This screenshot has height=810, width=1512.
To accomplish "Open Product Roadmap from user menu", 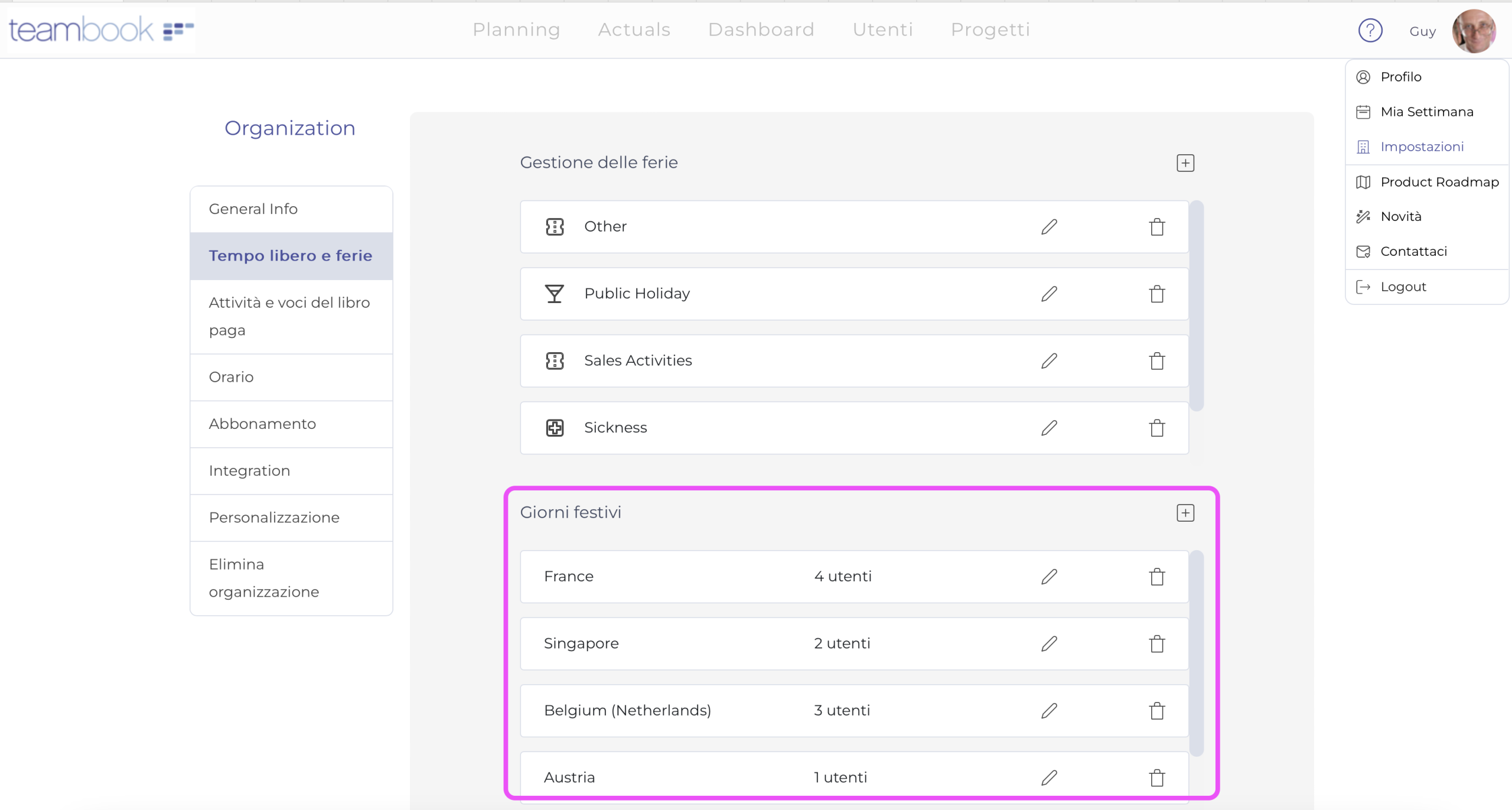I will click(x=1439, y=182).
